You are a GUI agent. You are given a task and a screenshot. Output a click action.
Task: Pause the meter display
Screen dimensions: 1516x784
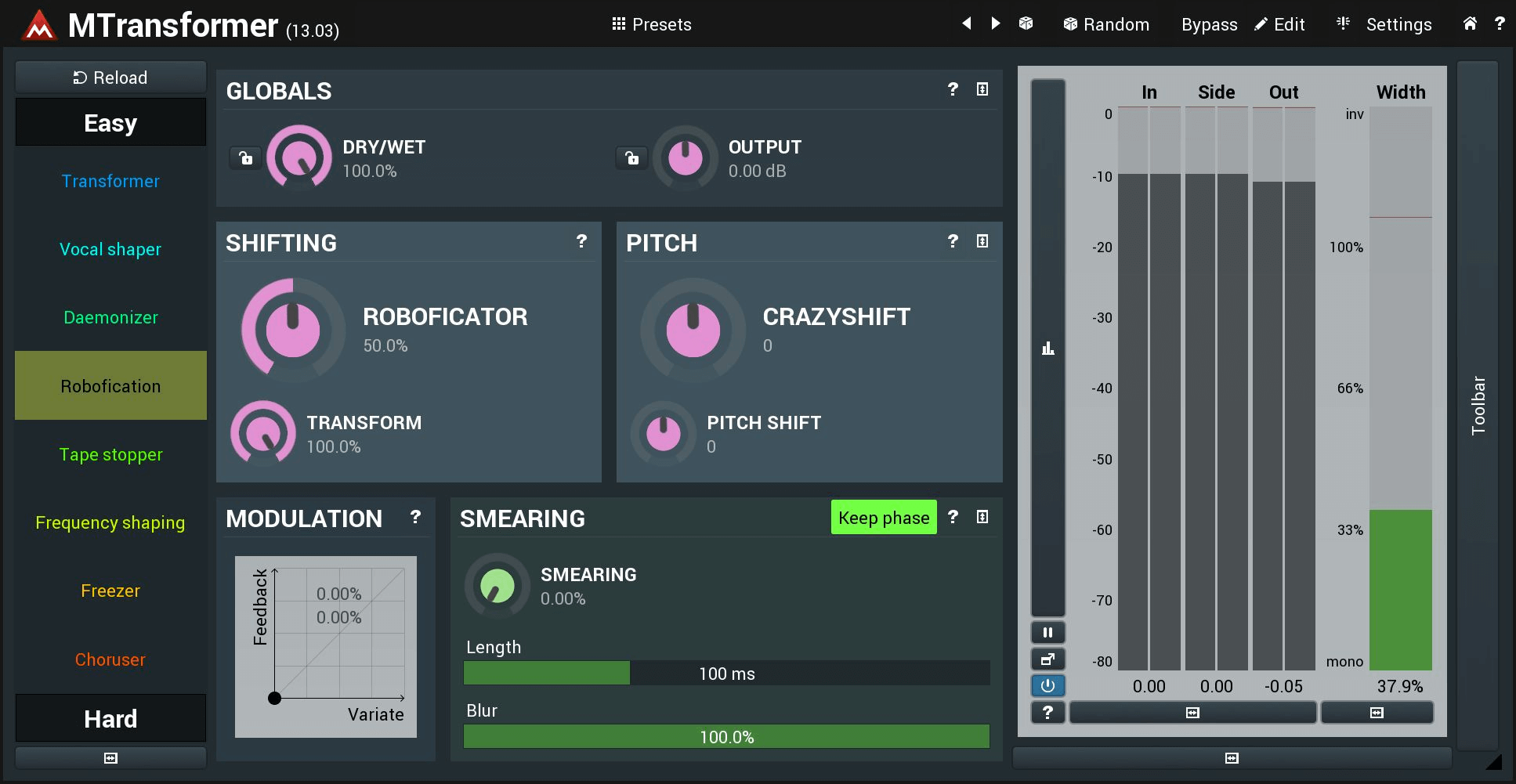coord(1047,632)
